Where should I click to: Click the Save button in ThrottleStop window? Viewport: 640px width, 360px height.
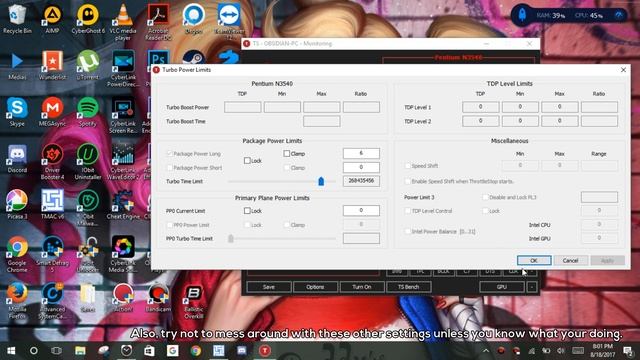pos(269,287)
